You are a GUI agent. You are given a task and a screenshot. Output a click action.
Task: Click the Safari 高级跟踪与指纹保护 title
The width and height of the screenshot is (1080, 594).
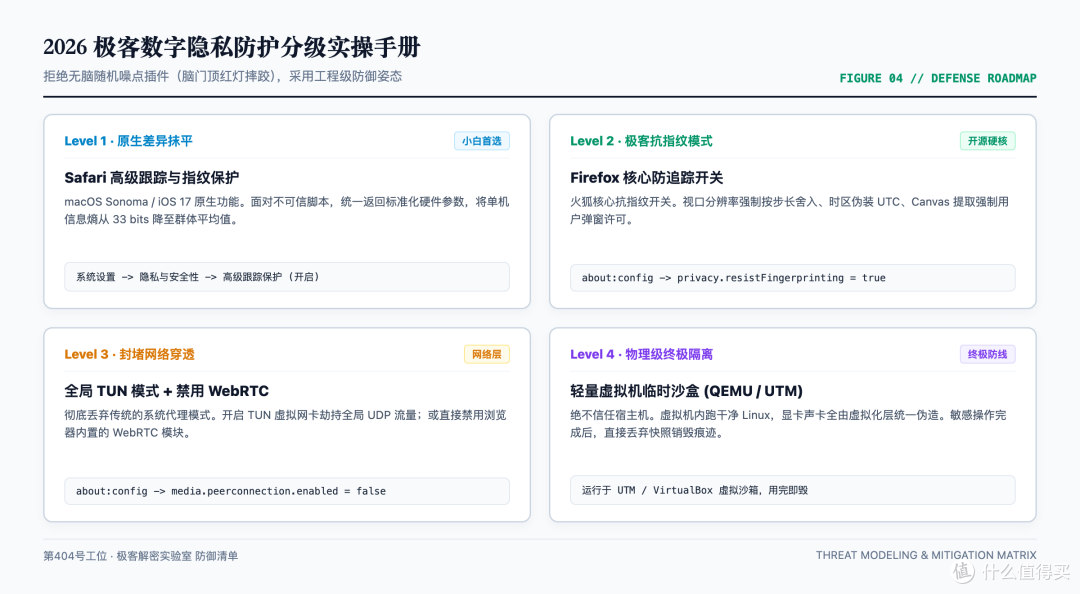pyautogui.click(x=152, y=178)
